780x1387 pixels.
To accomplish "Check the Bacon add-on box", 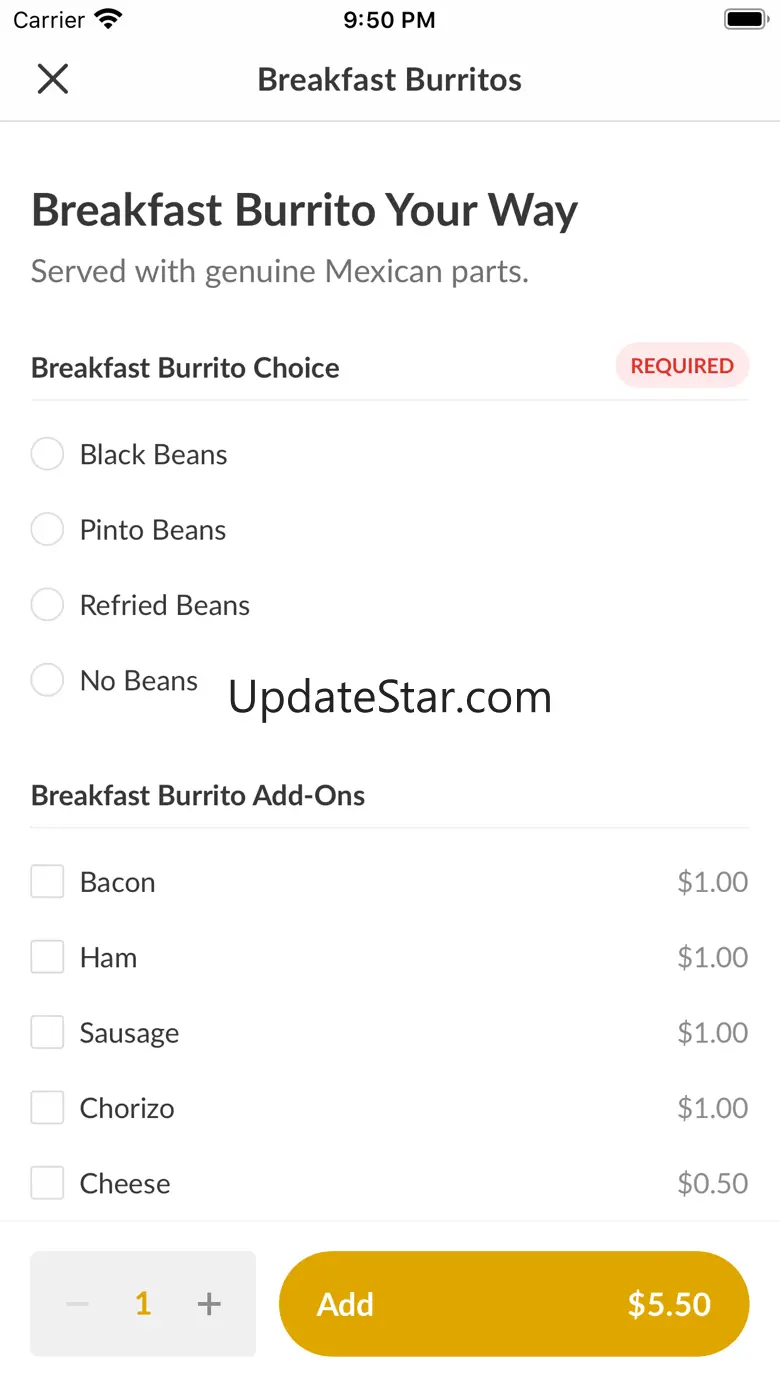I will [x=47, y=882].
